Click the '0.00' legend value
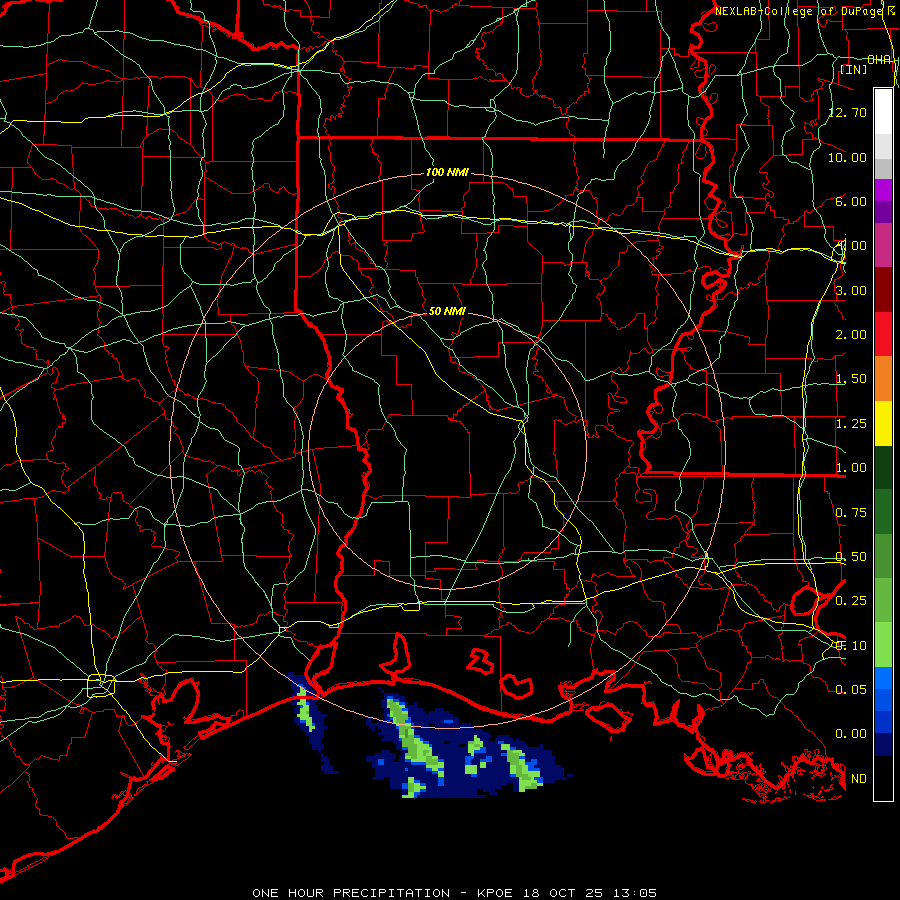900x900 pixels. [851, 734]
